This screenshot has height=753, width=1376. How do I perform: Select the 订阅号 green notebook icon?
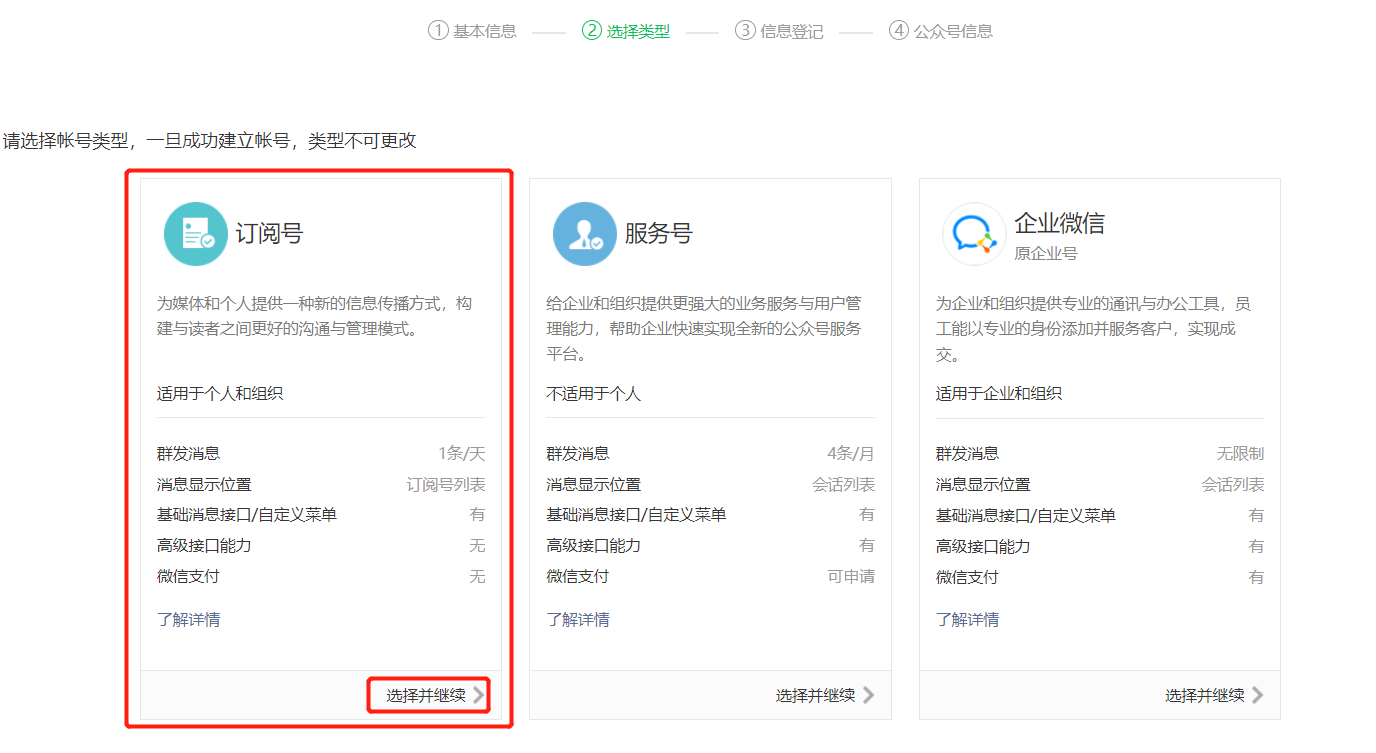click(195, 233)
